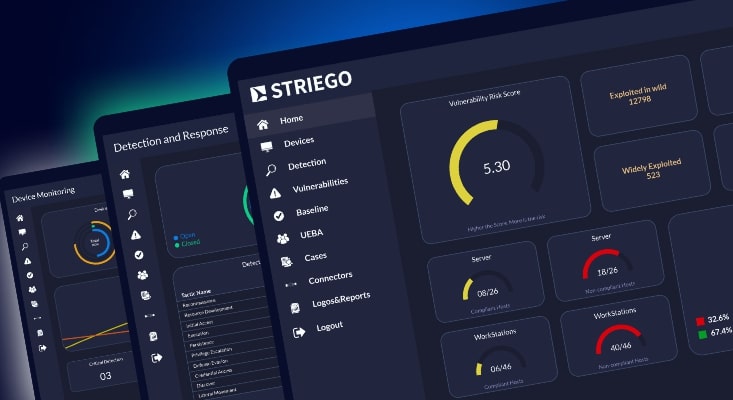The height and width of the screenshot is (400, 733).
Task: Click the Cases icon beside Cases label
Action: pos(287,262)
